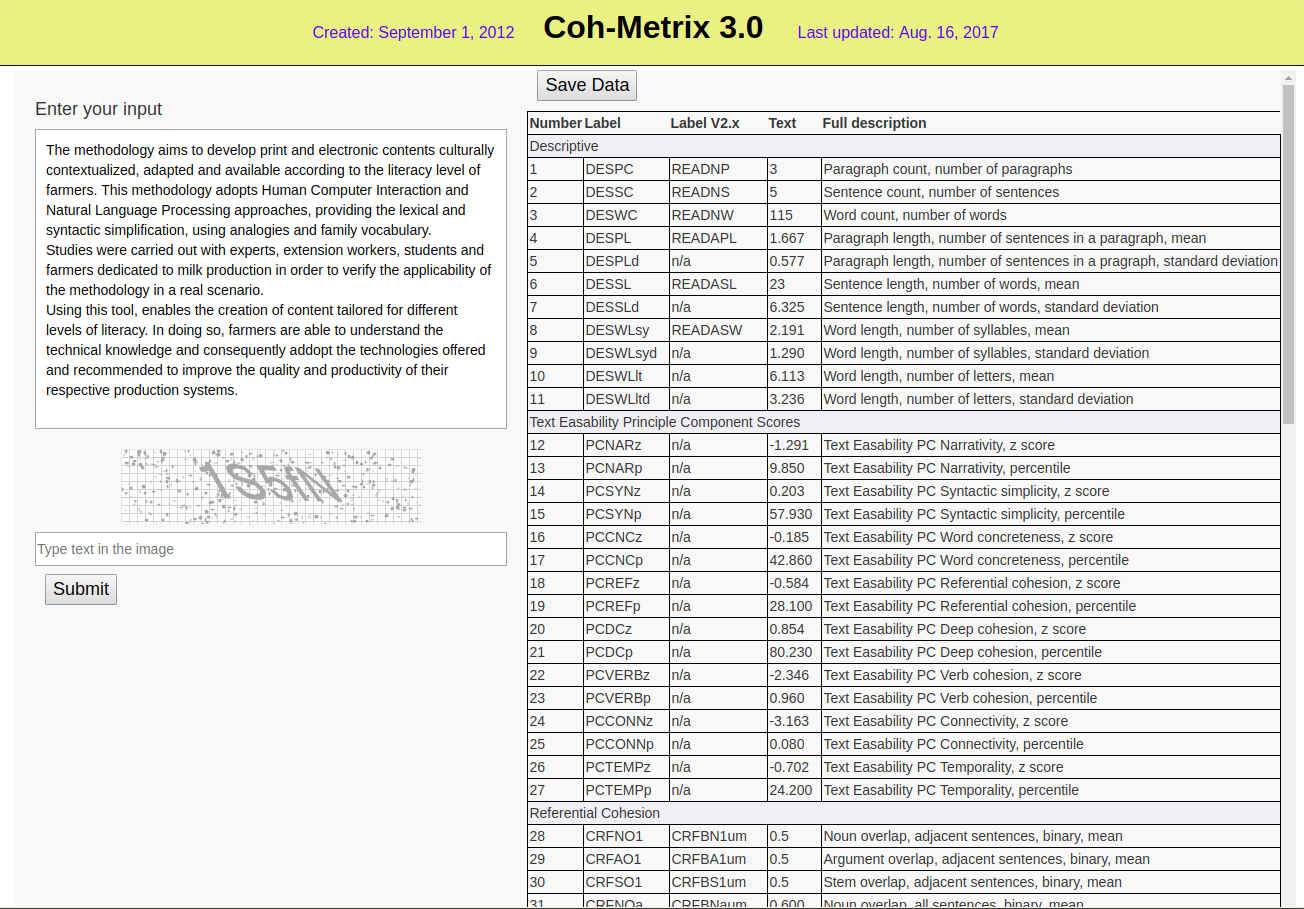Click the PCSYNz label cell
Viewport: 1304px width, 909px height.
[626, 491]
